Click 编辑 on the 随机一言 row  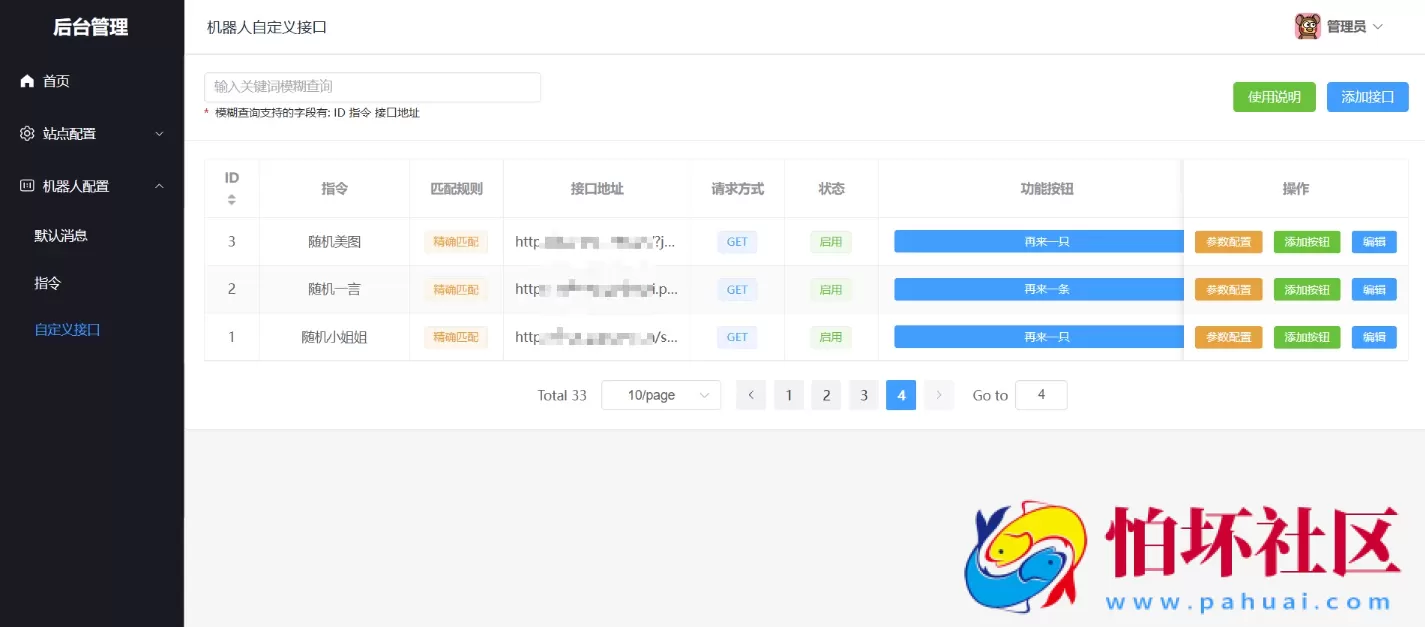coord(1373,289)
